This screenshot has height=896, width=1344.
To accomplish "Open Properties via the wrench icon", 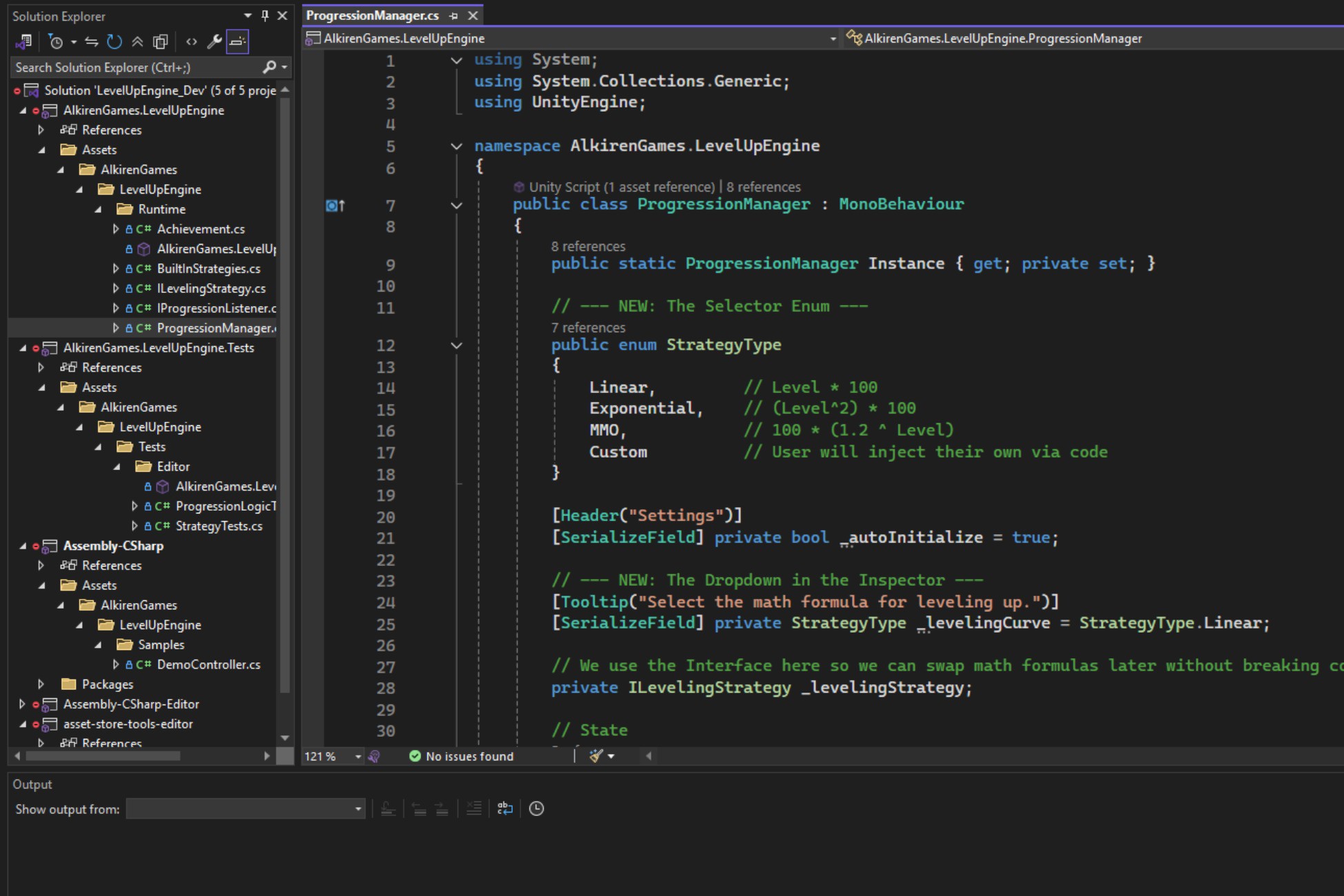I will 214,43.
